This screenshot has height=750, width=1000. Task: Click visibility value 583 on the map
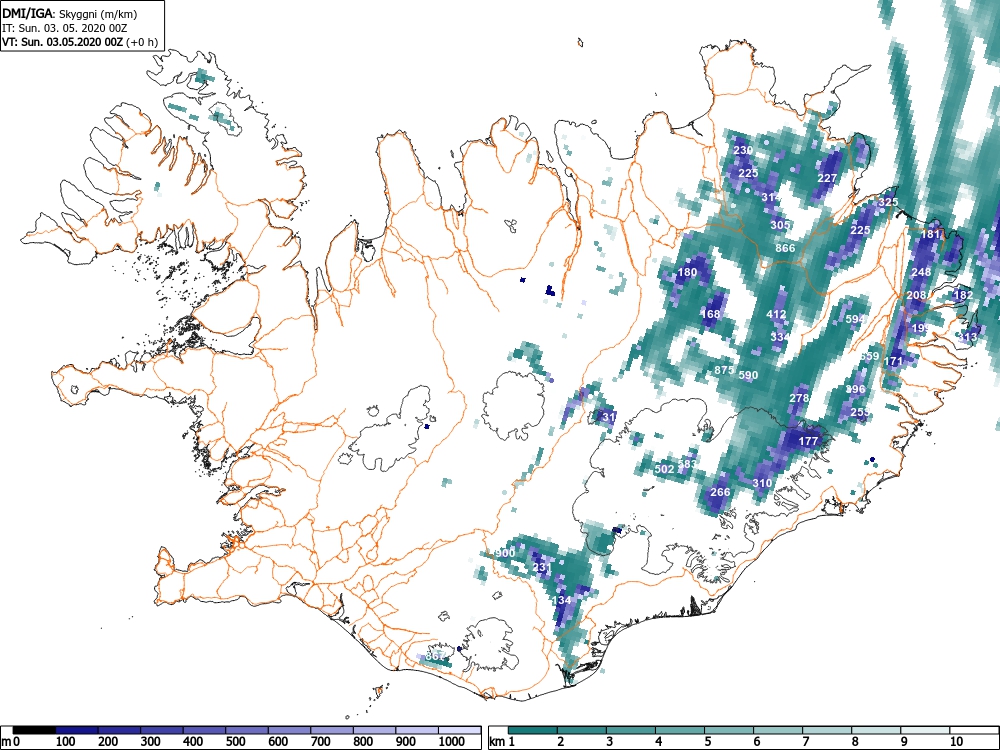pyautogui.click(x=688, y=464)
